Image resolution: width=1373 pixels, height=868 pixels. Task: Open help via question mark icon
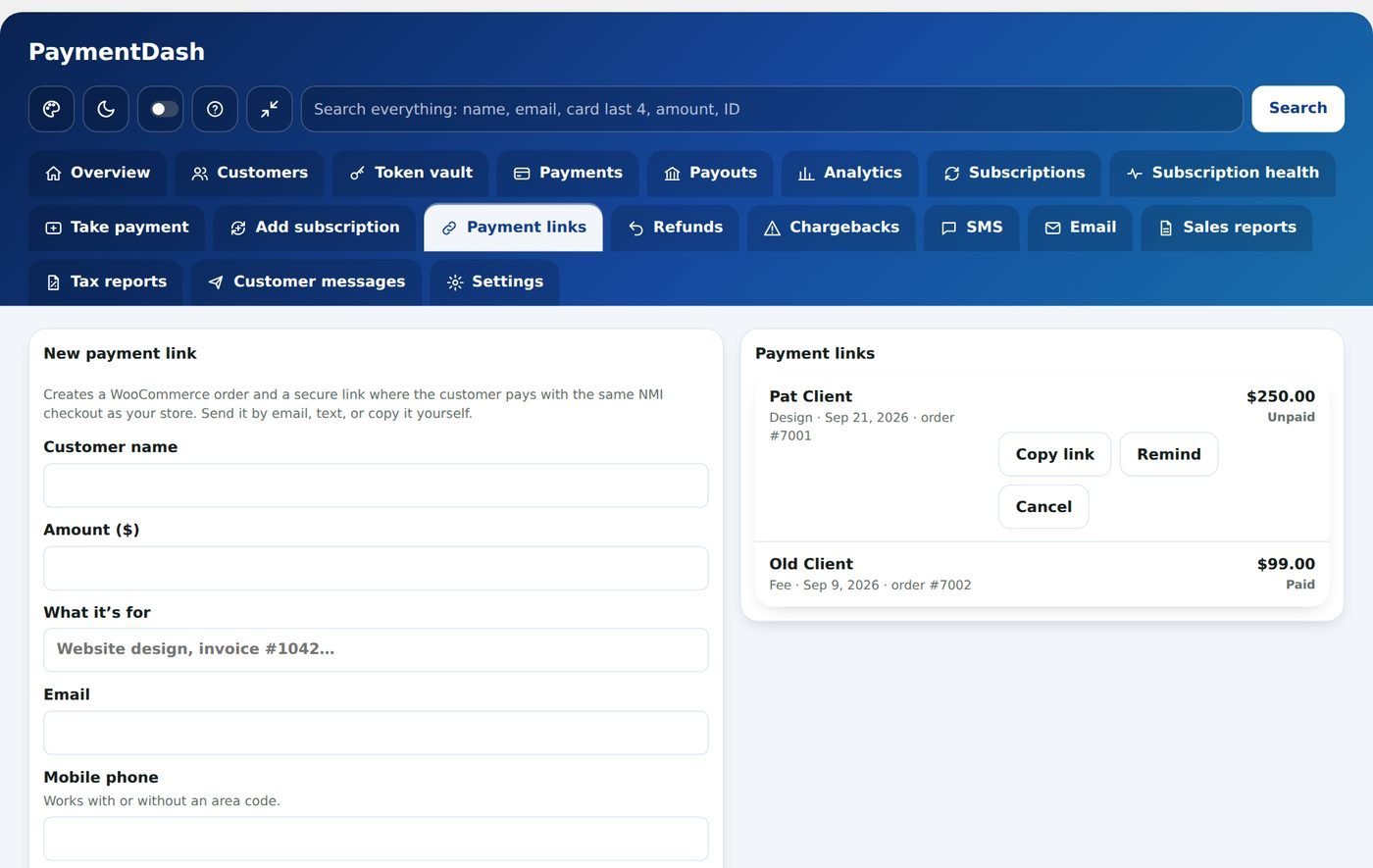(215, 109)
